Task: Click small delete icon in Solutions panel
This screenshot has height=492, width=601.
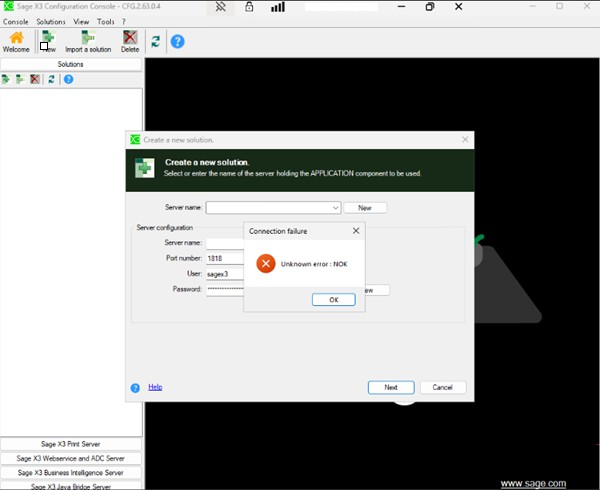Action: click(35, 79)
